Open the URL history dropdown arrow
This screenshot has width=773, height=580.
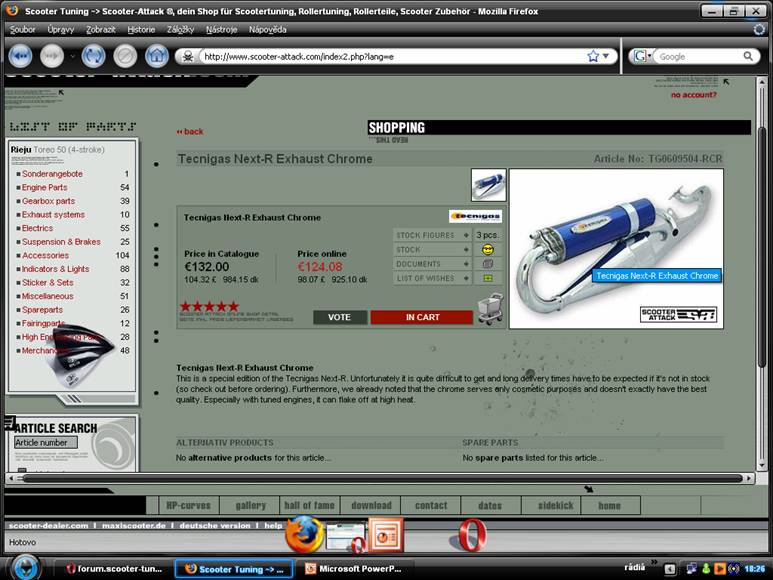tap(607, 57)
